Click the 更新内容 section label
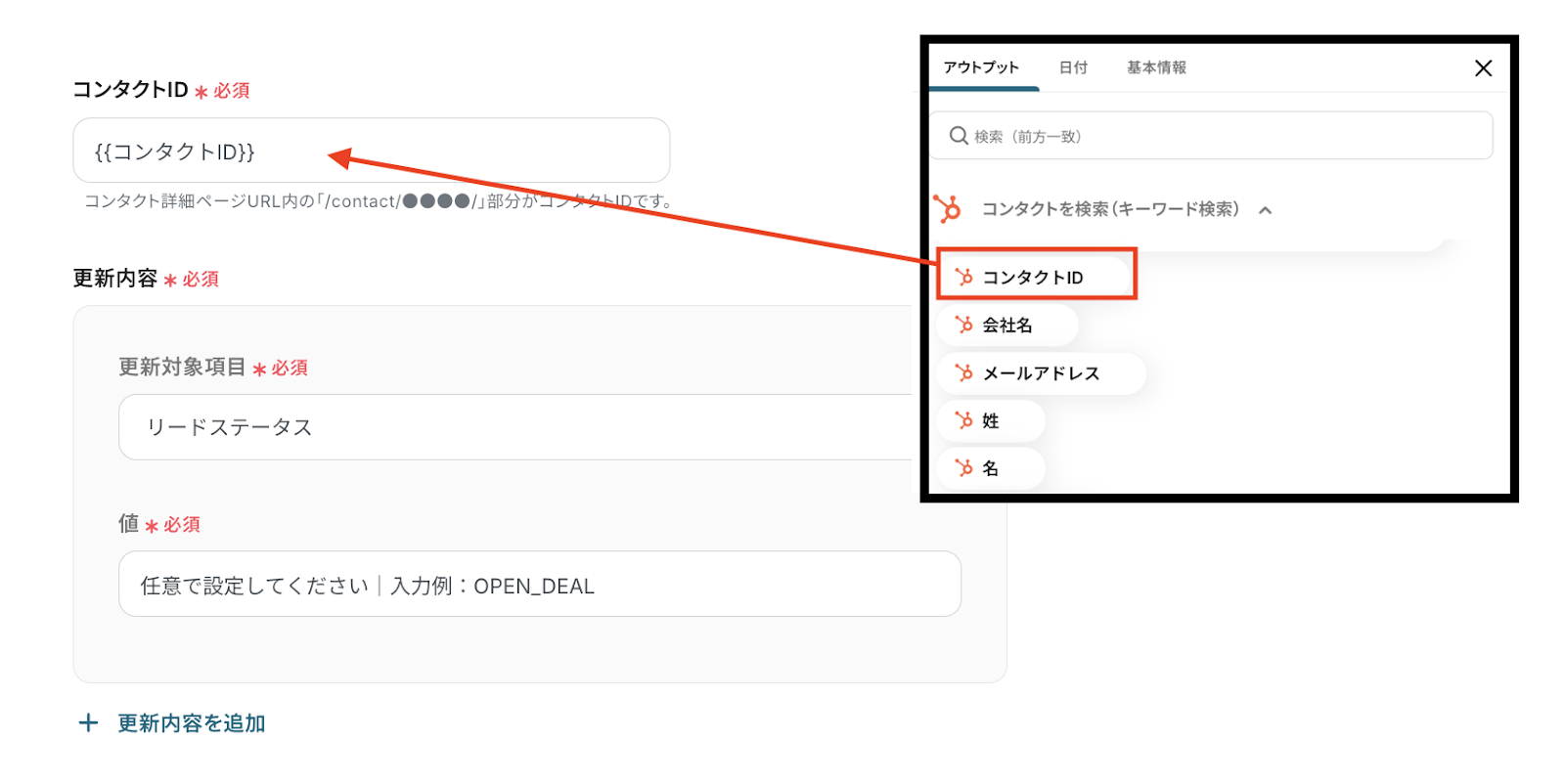The height and width of the screenshot is (784, 1565). click(114, 279)
